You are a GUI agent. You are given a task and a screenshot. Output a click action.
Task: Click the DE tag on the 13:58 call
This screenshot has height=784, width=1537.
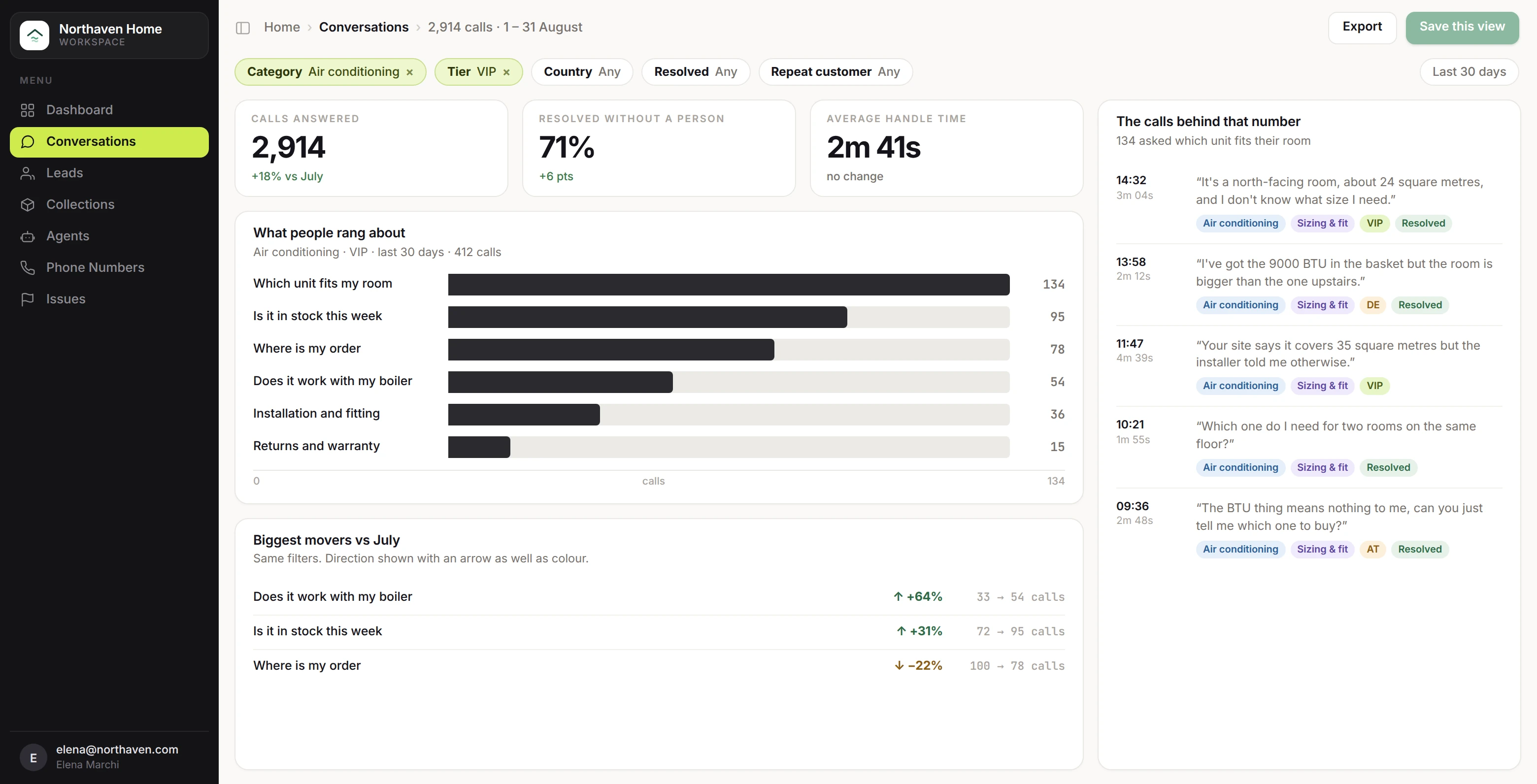click(x=1373, y=305)
